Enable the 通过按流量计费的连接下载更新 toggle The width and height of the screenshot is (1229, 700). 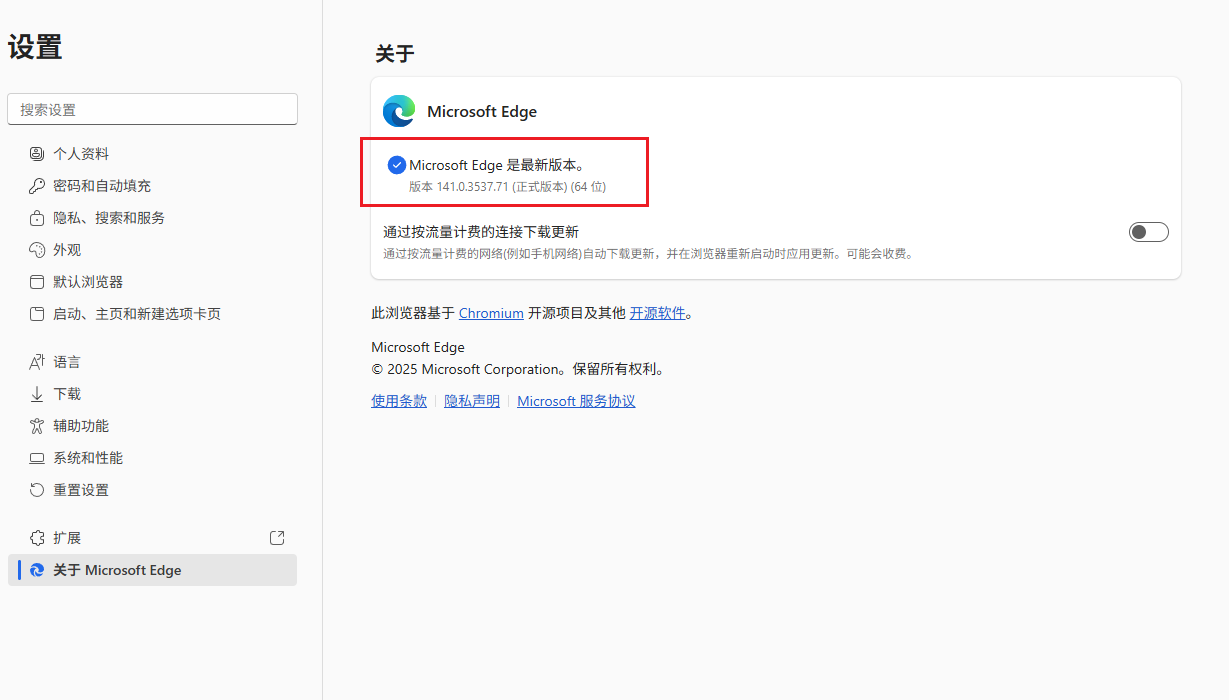point(1148,232)
